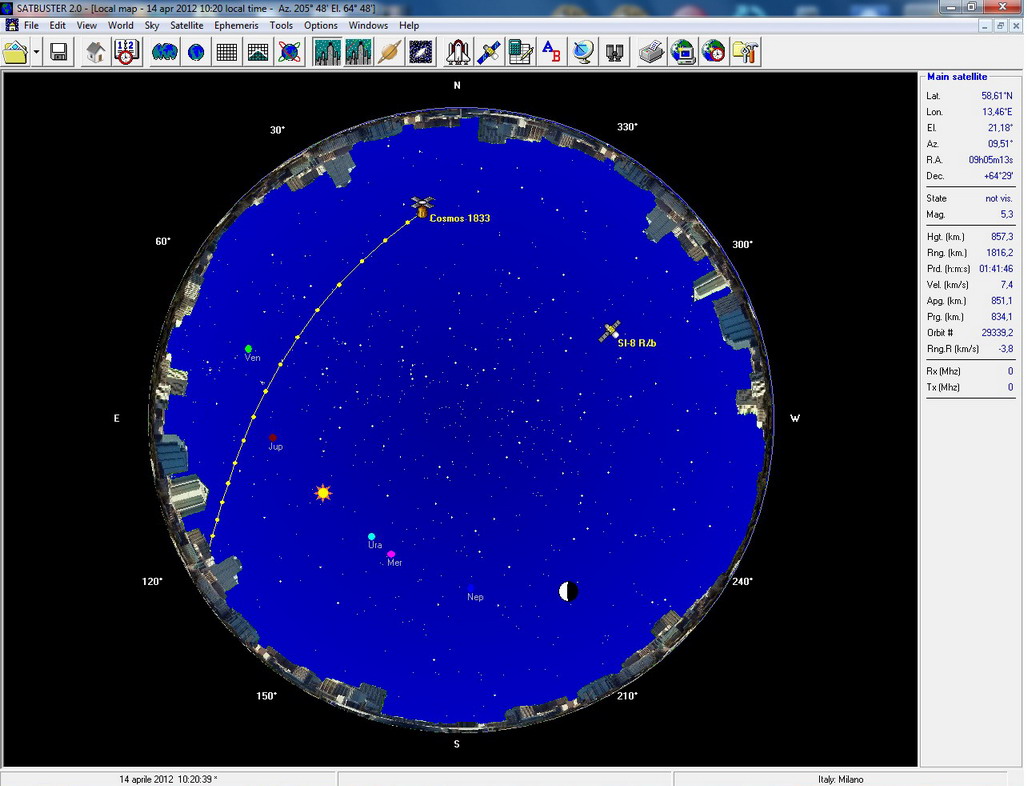Click the binoculars search icon
The height and width of the screenshot is (786, 1027).
coord(614,52)
